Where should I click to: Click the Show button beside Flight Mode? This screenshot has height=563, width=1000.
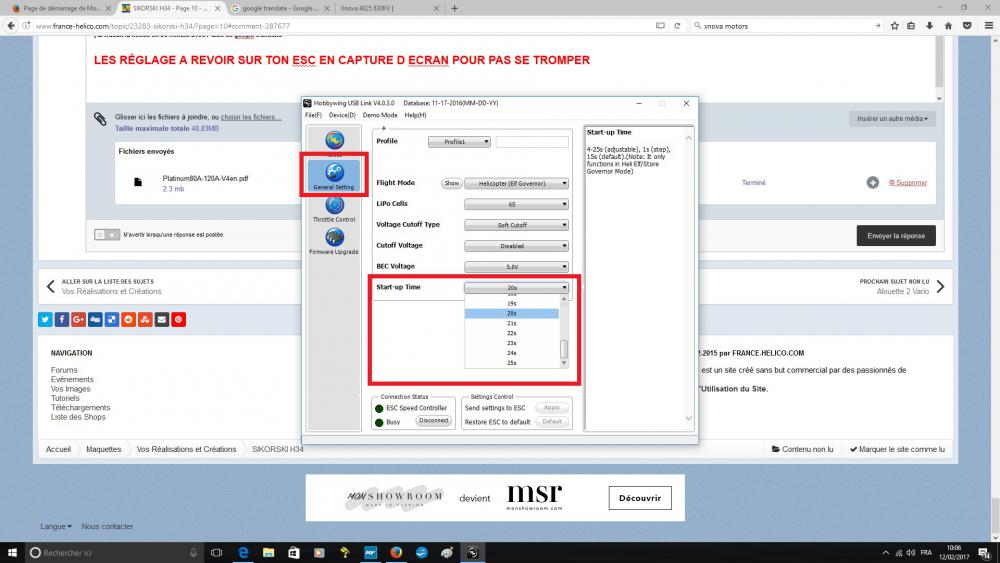[452, 184]
